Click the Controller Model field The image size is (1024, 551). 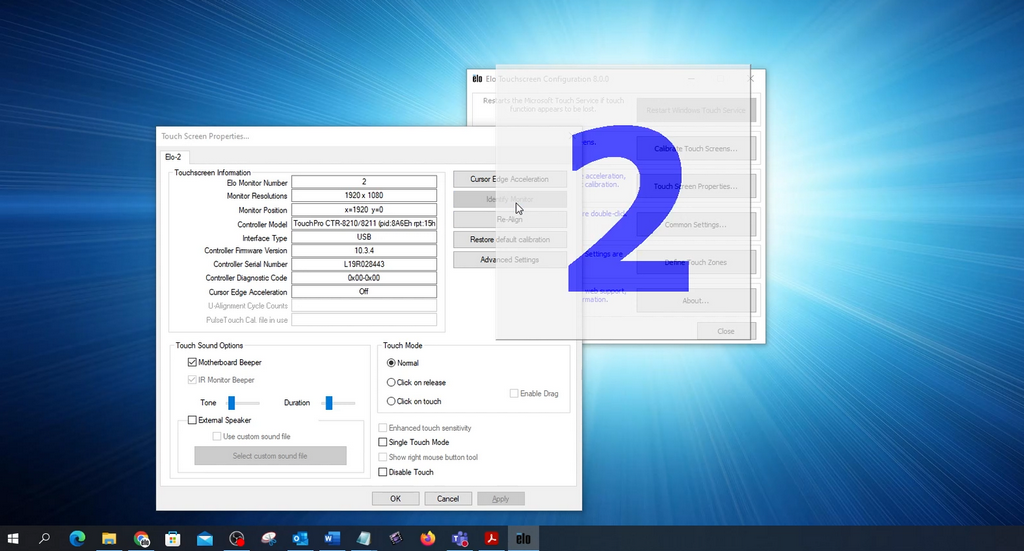(364, 223)
